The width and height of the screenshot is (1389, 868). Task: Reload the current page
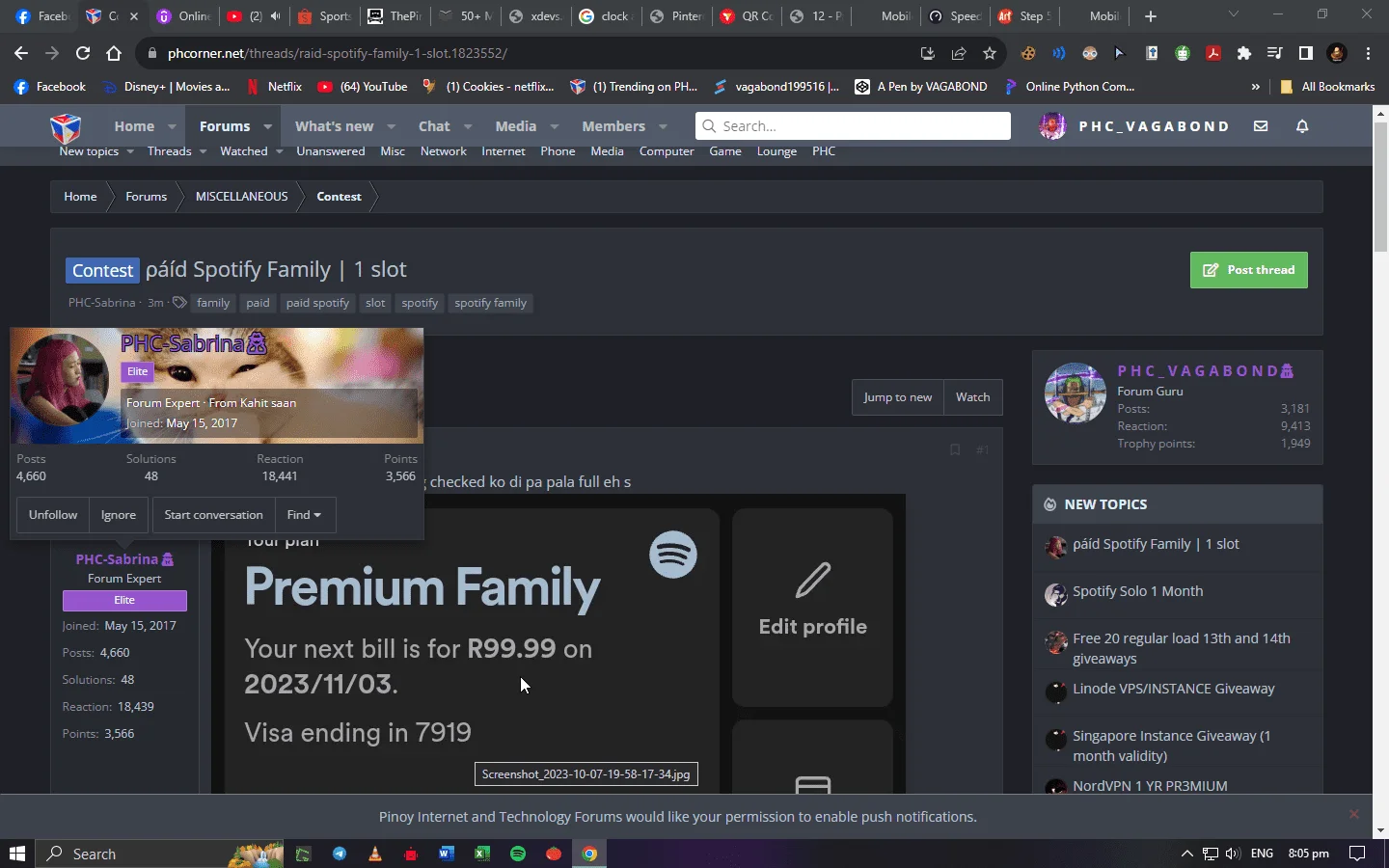click(x=83, y=53)
